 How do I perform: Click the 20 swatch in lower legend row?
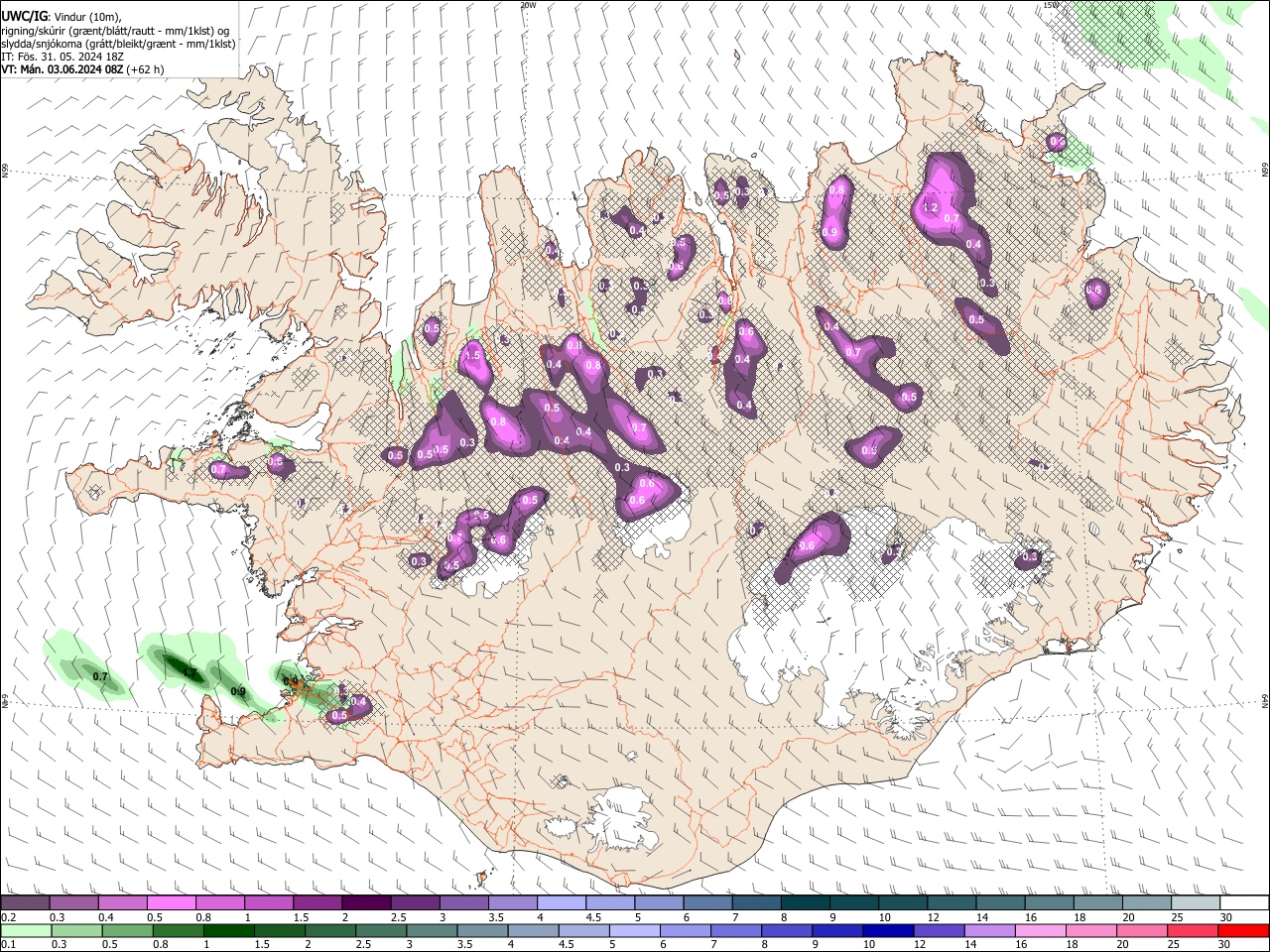1140,930
